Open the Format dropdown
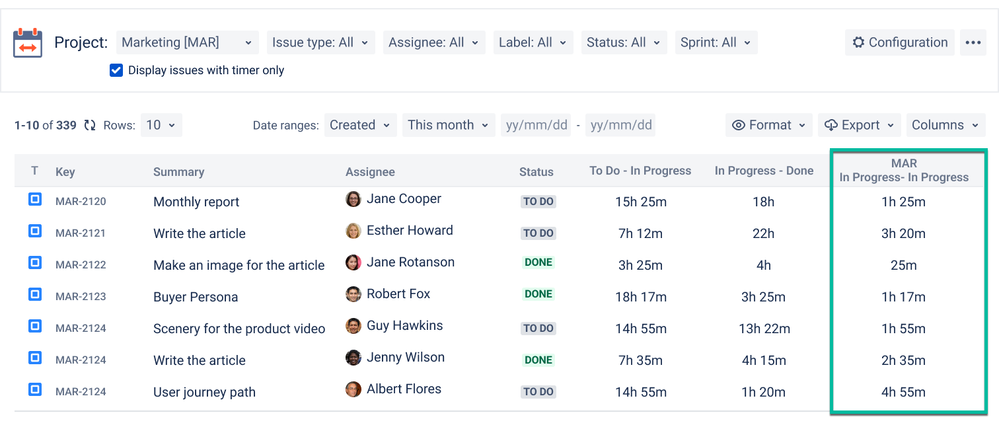 (x=769, y=125)
